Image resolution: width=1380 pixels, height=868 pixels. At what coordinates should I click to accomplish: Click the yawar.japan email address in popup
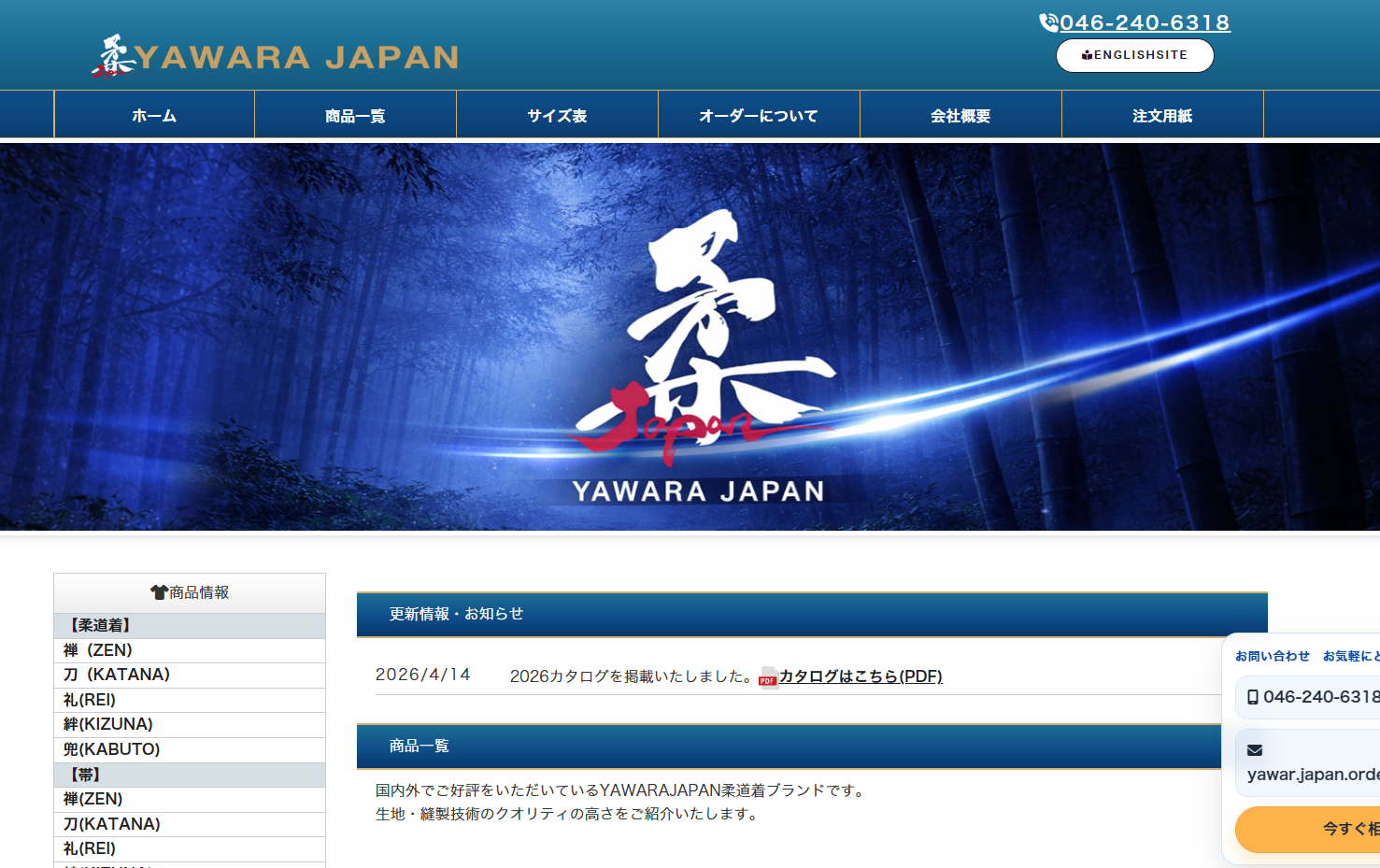[x=1314, y=775]
